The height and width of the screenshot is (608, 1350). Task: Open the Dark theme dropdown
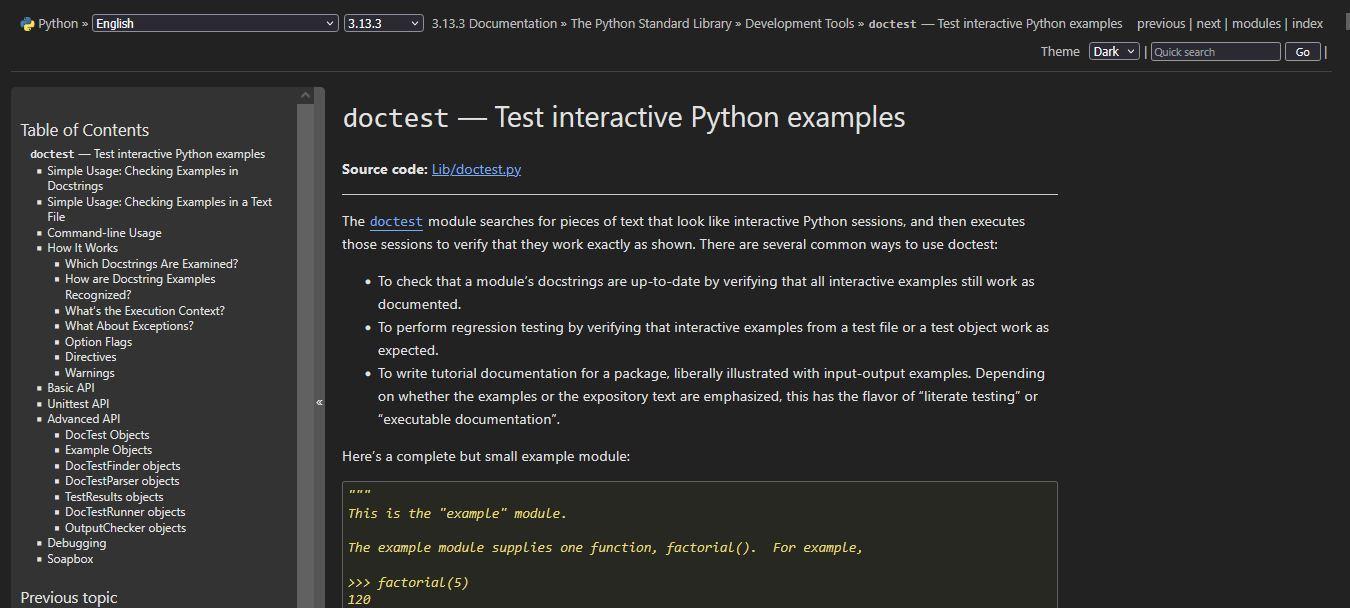[1114, 51]
